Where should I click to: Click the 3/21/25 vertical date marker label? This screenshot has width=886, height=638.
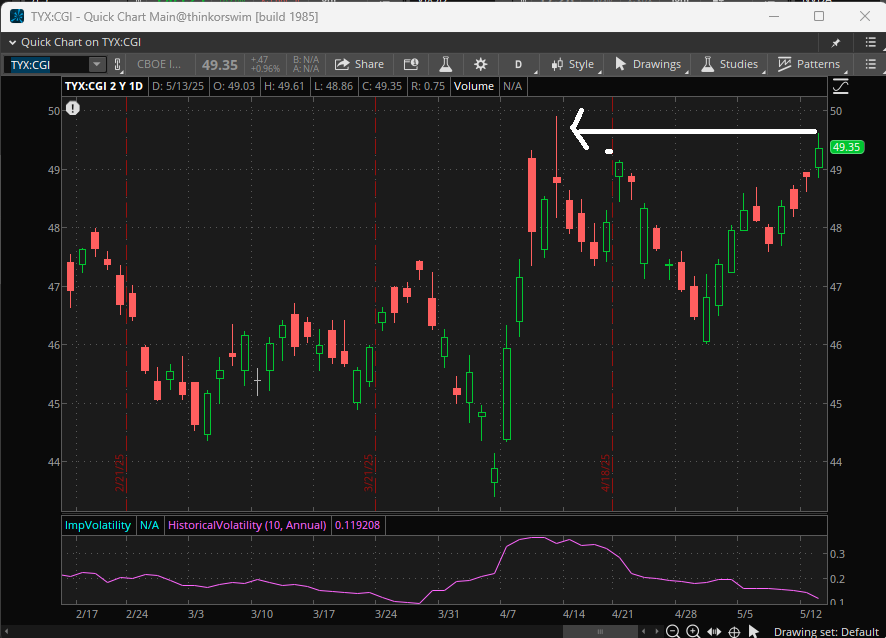point(369,473)
